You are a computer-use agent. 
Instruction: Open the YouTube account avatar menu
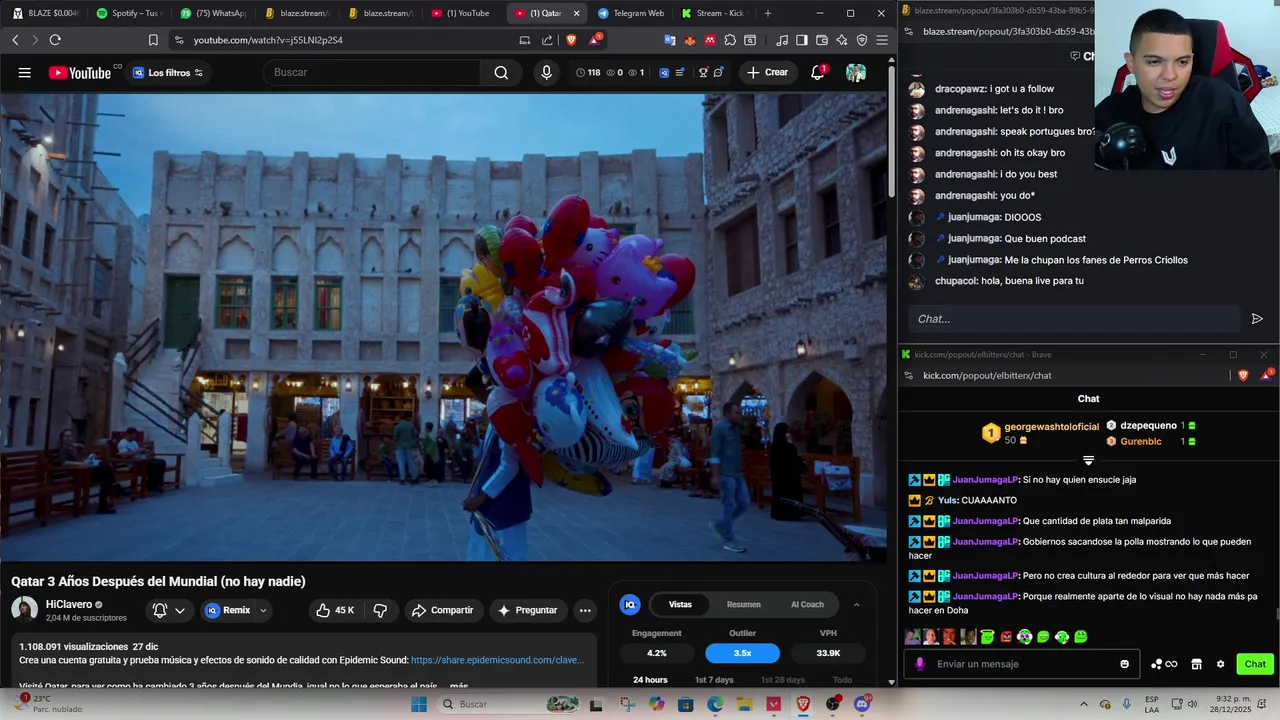(856, 72)
